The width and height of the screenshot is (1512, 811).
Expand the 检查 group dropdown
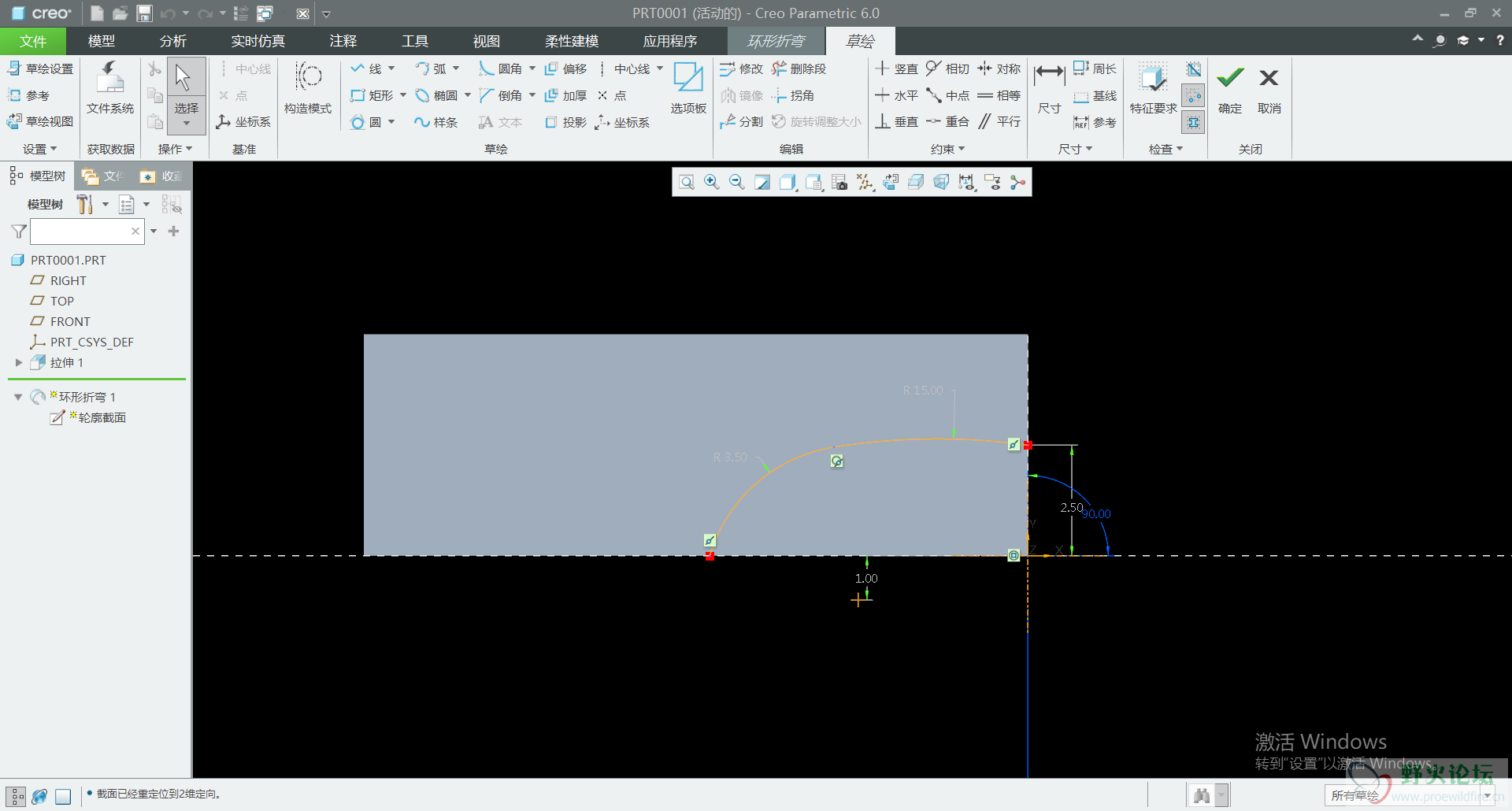point(1165,149)
